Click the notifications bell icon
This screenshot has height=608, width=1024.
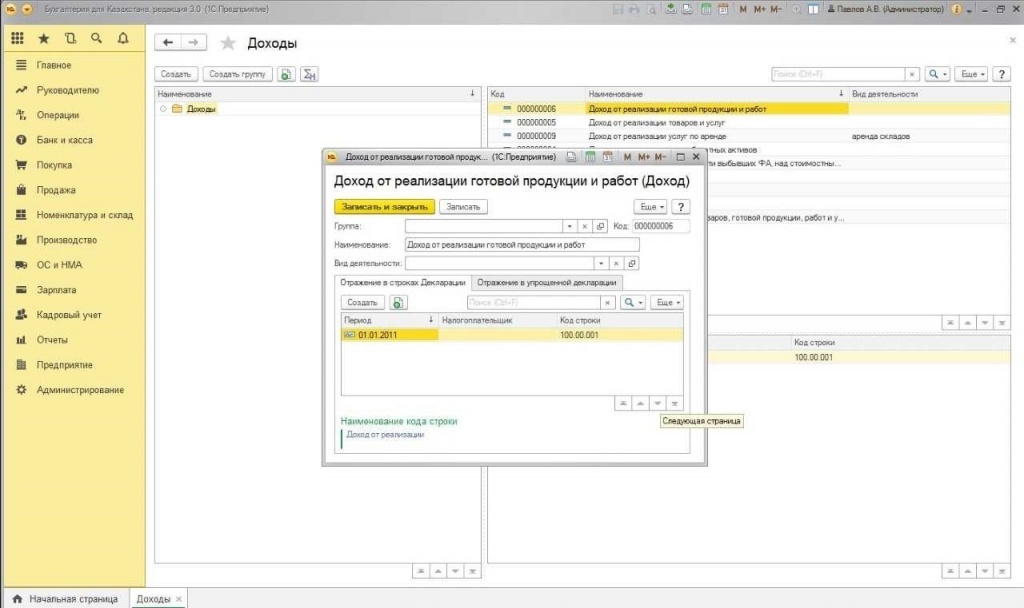point(123,39)
